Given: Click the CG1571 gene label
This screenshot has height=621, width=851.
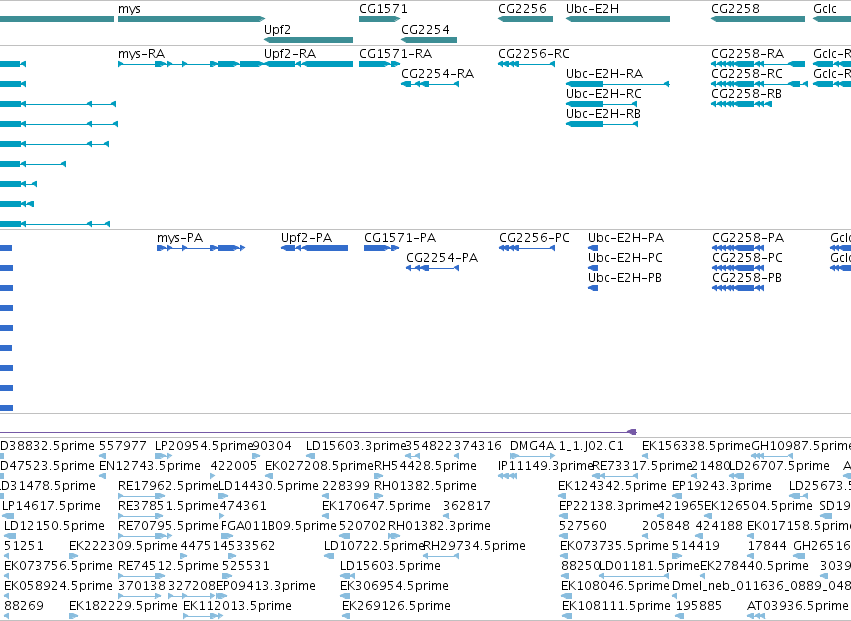Looking at the screenshot, I should pos(383,9).
